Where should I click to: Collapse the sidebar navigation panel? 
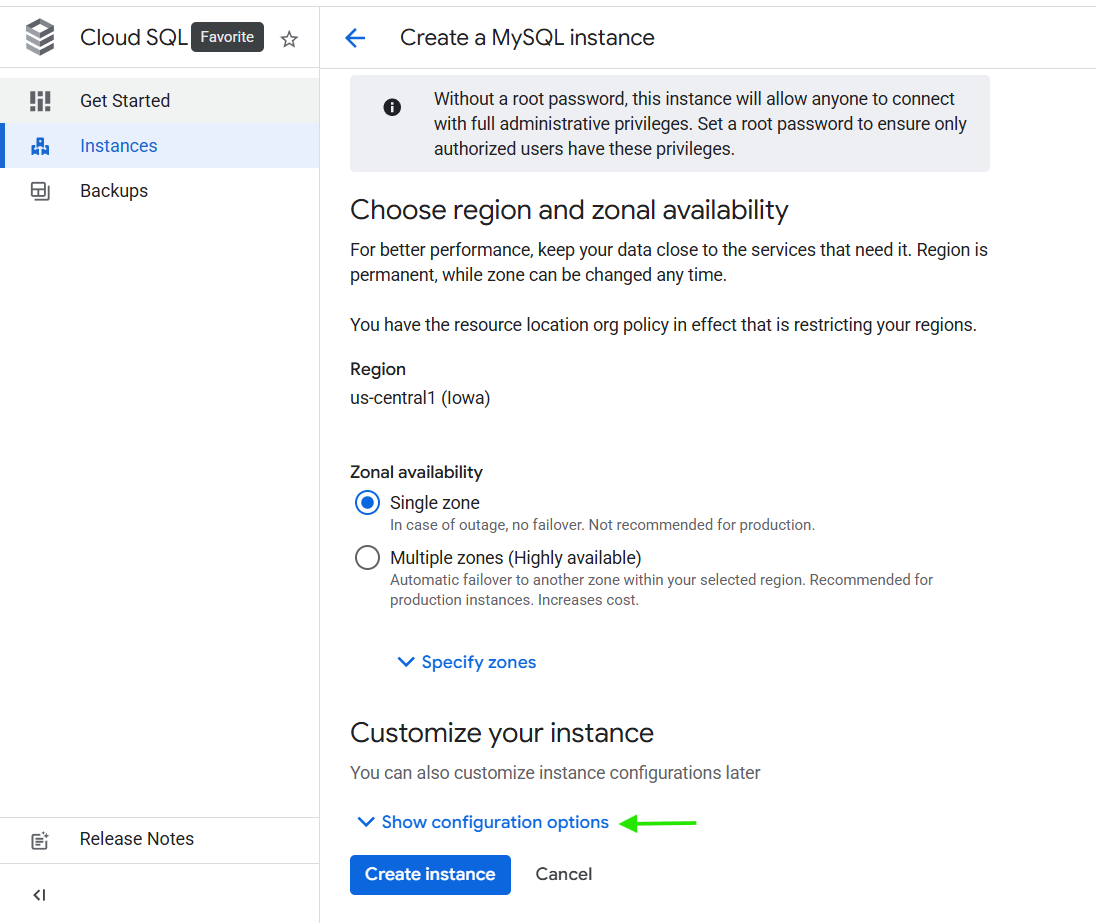point(39,895)
